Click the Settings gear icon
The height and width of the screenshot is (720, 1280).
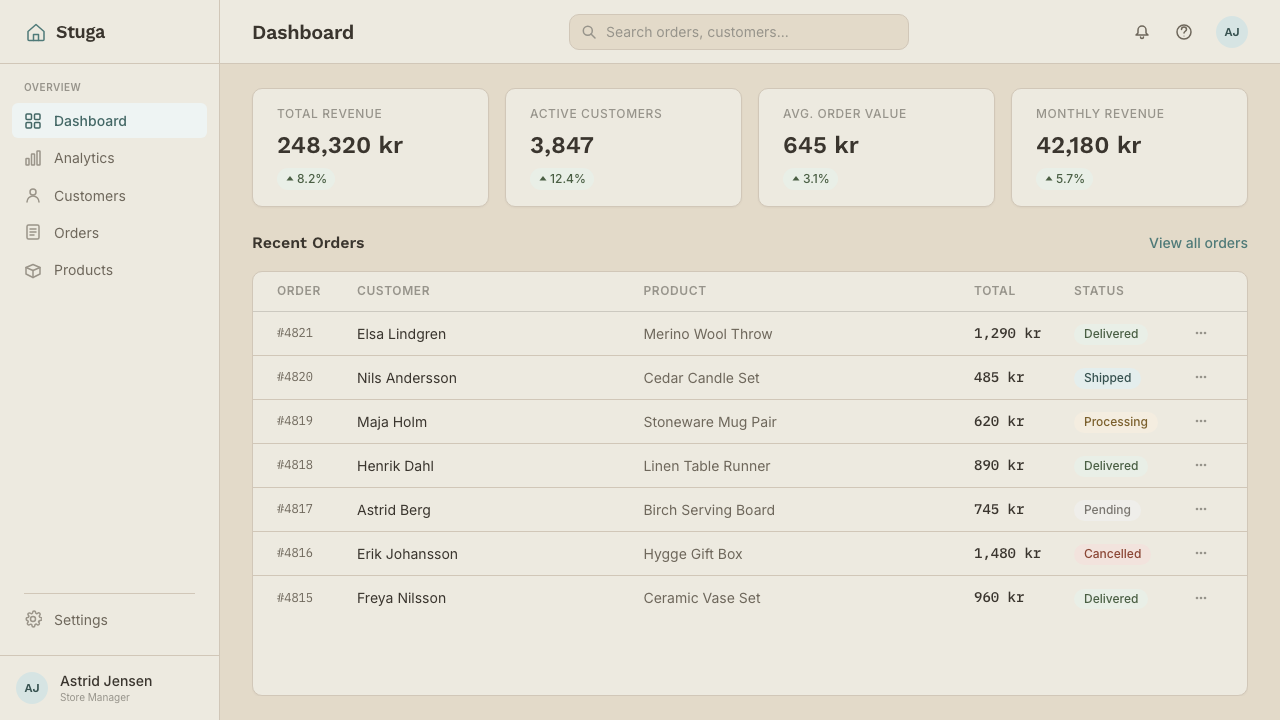click(x=33, y=620)
